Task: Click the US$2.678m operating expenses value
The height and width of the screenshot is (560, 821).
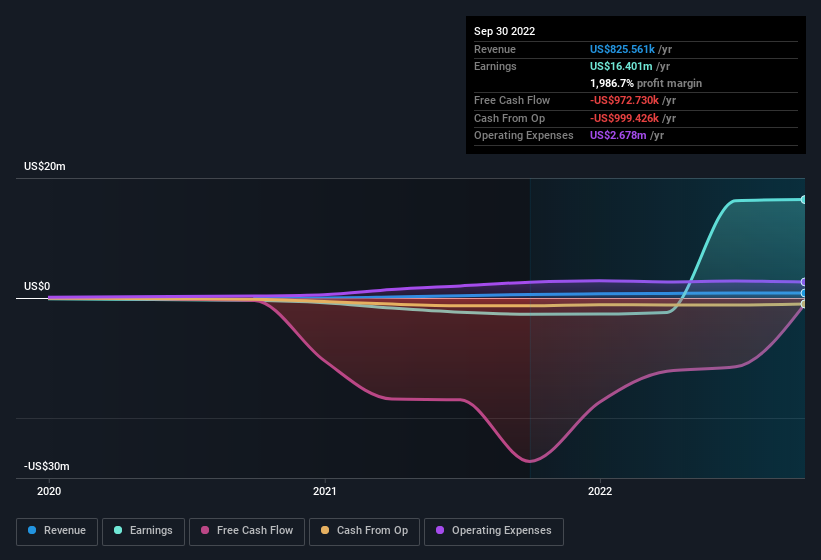Action: (x=618, y=135)
